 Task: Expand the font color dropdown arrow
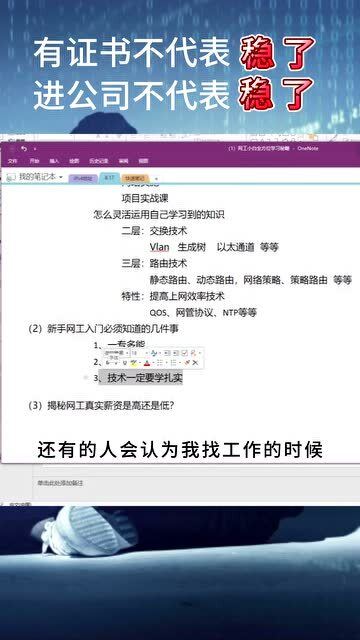coord(153,362)
